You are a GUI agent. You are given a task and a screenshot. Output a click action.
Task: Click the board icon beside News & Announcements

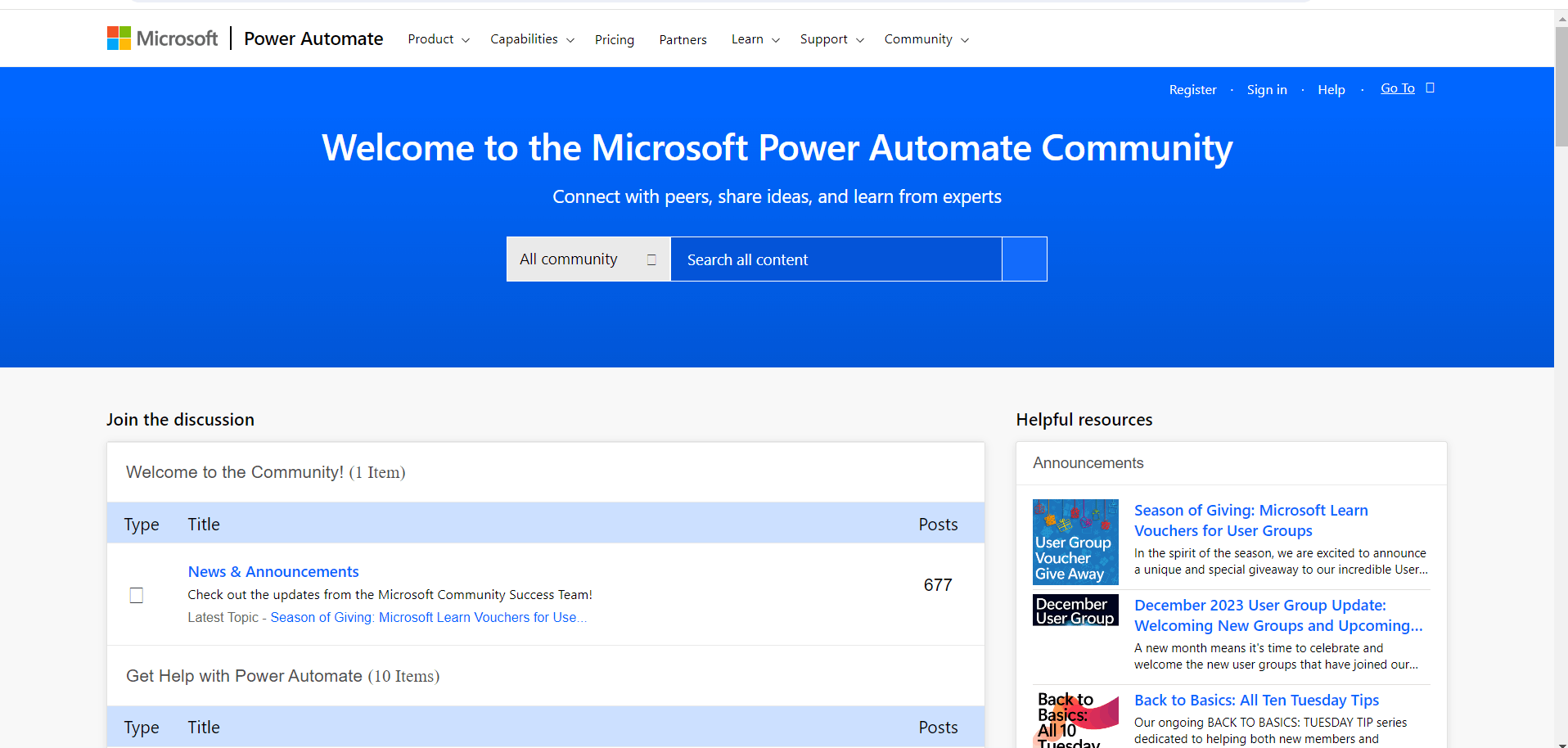[137, 595]
